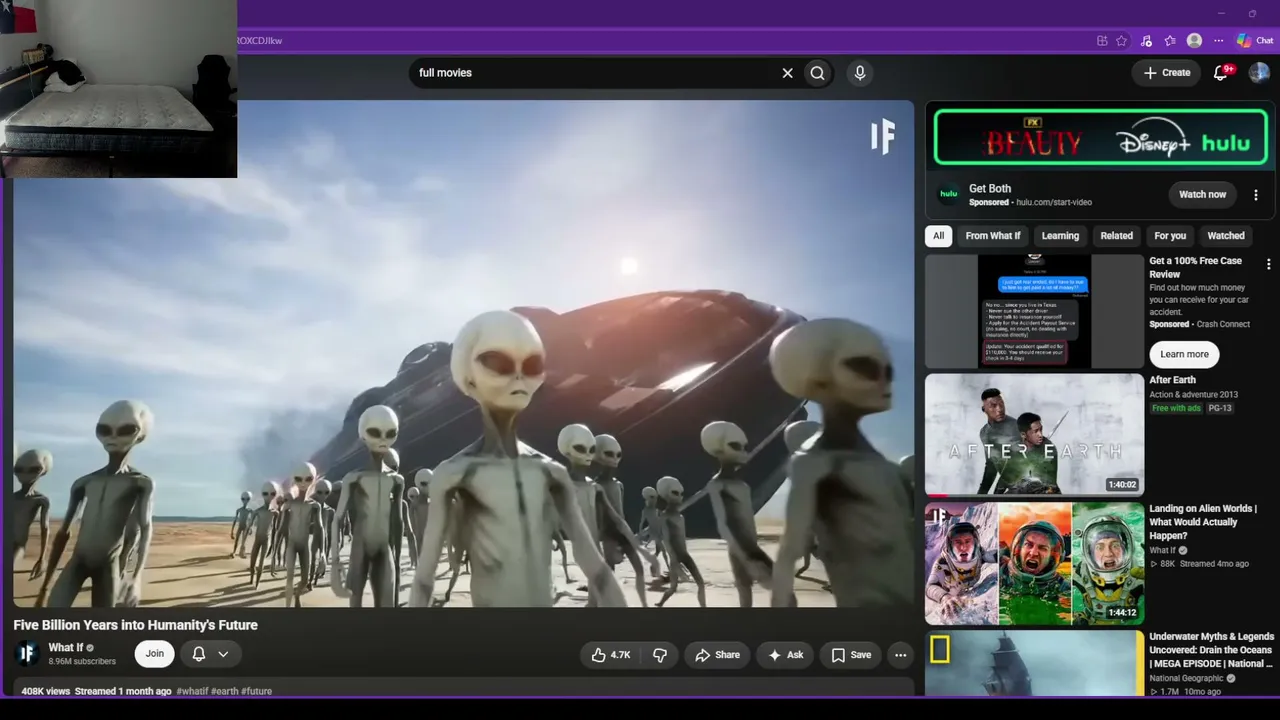1280x720 pixels.
Task: Select the 'From What If' filter chip
Action: pyautogui.click(x=993, y=236)
